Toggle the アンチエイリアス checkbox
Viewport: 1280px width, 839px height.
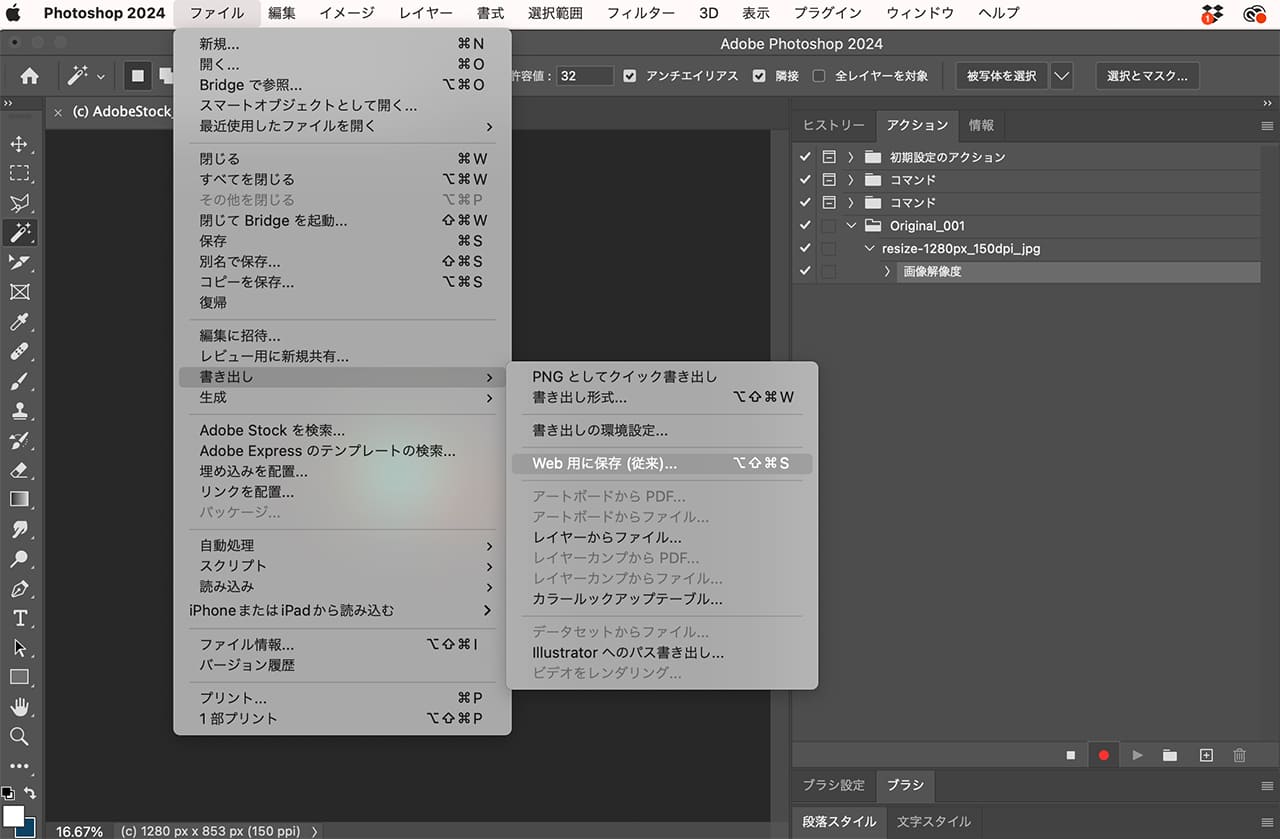(629, 76)
